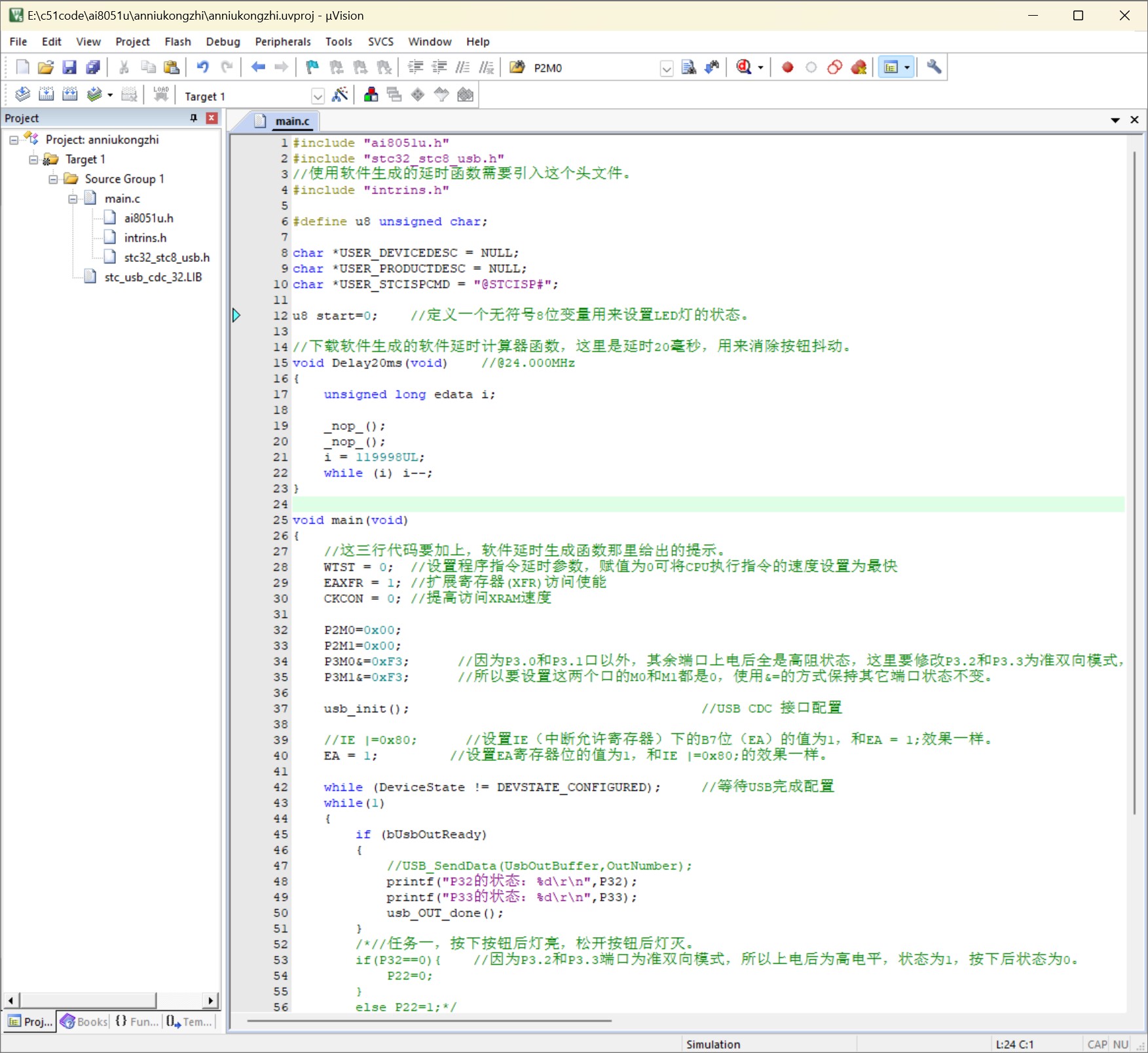Click the Incremental Find icon

(x=712, y=67)
